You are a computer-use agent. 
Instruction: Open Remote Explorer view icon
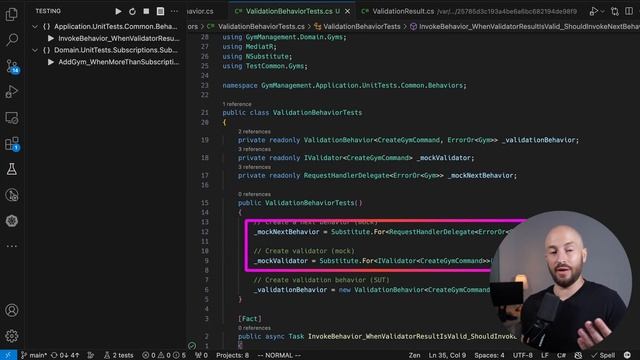pyautogui.click(x=11, y=118)
